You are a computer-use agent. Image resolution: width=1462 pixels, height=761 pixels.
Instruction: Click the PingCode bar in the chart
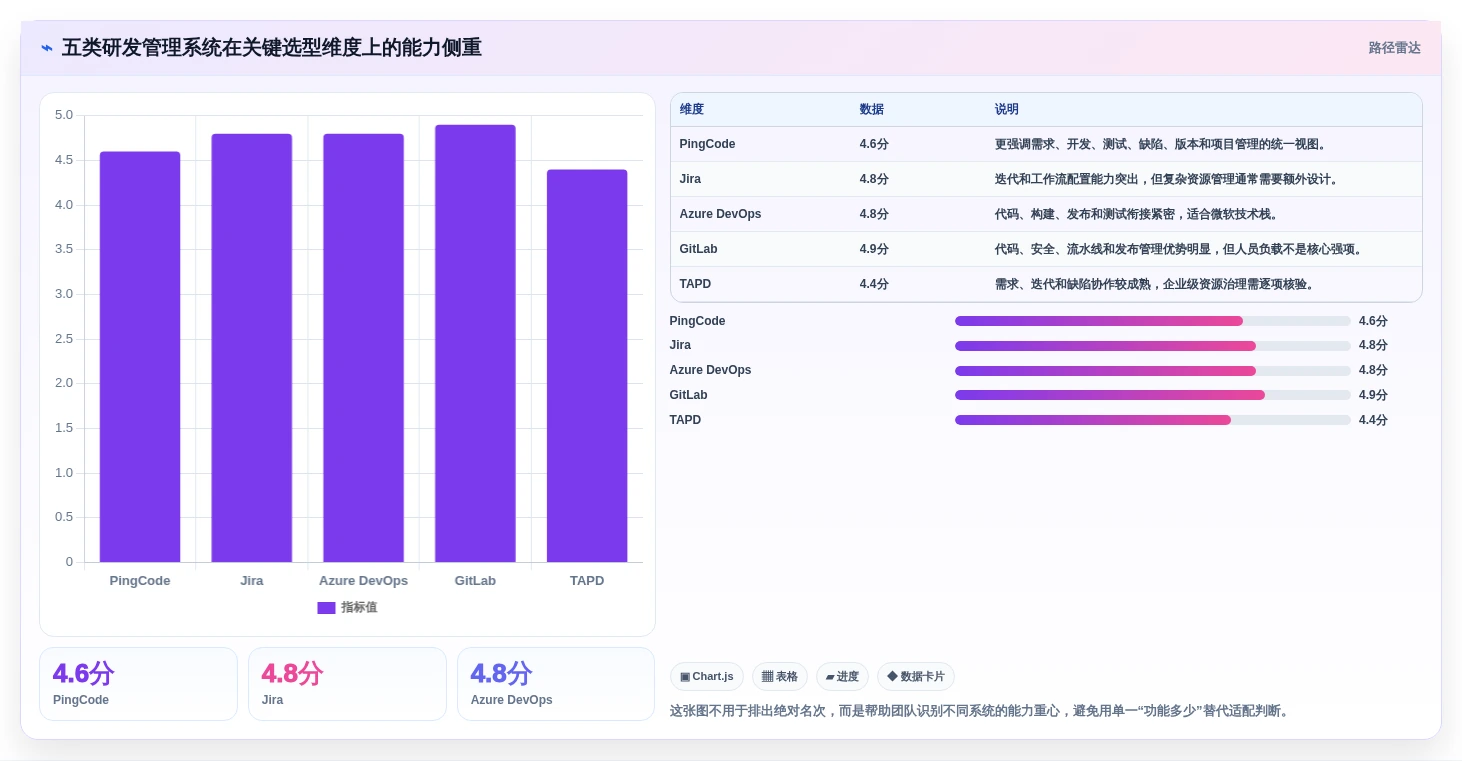pyautogui.click(x=140, y=357)
